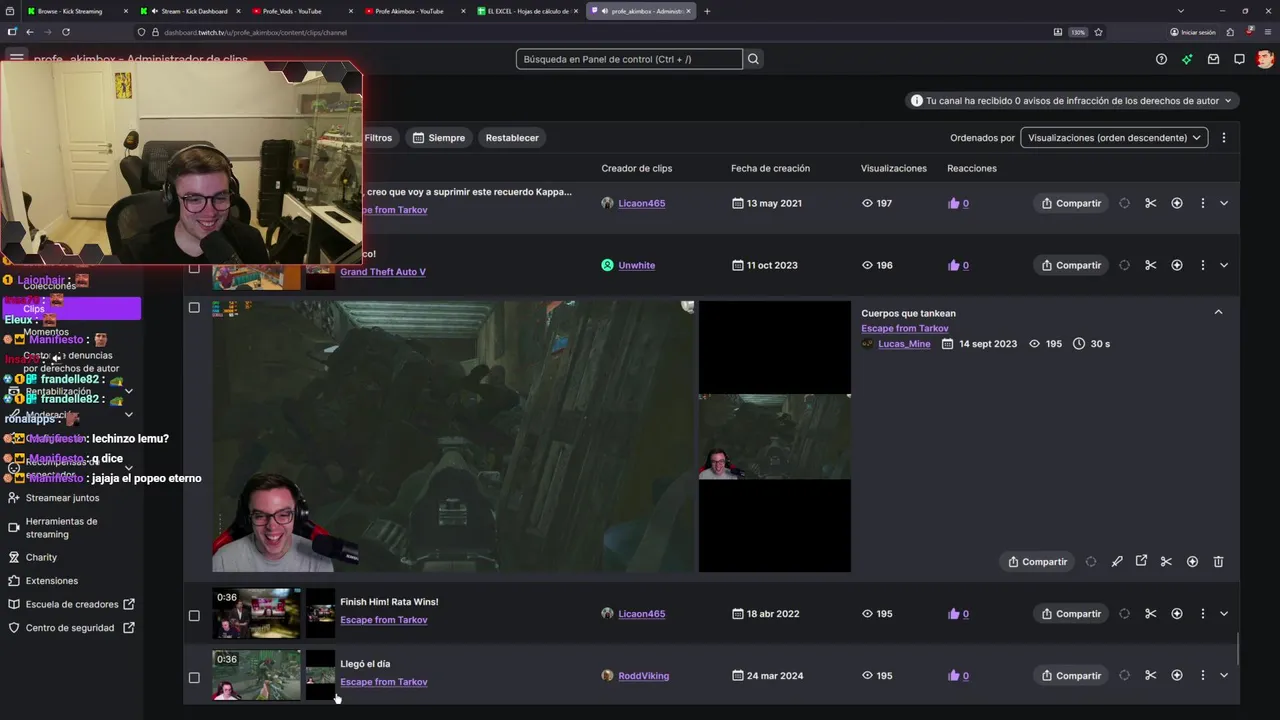
Task: Select checkbox for Finish Him! Rata Wins! clip
Action: tap(194, 616)
